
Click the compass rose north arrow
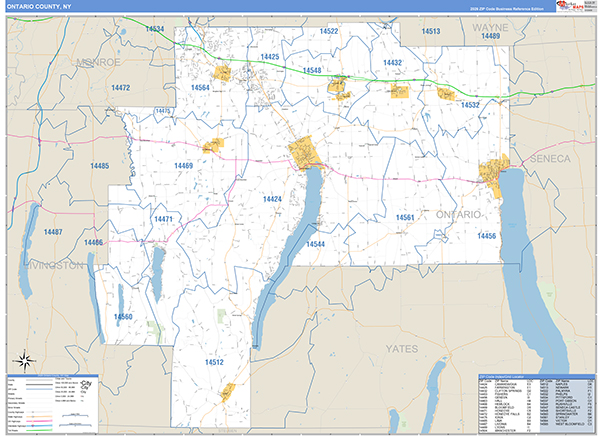pos(25,359)
